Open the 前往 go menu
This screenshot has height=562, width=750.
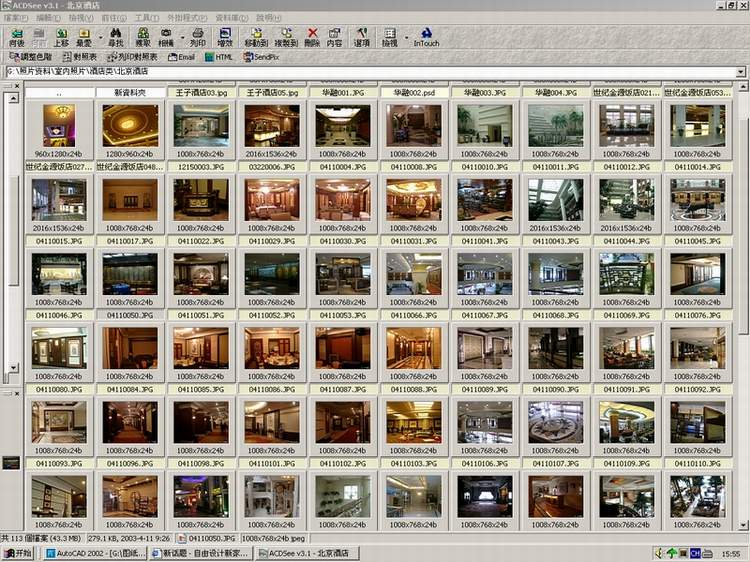pyautogui.click(x=114, y=18)
